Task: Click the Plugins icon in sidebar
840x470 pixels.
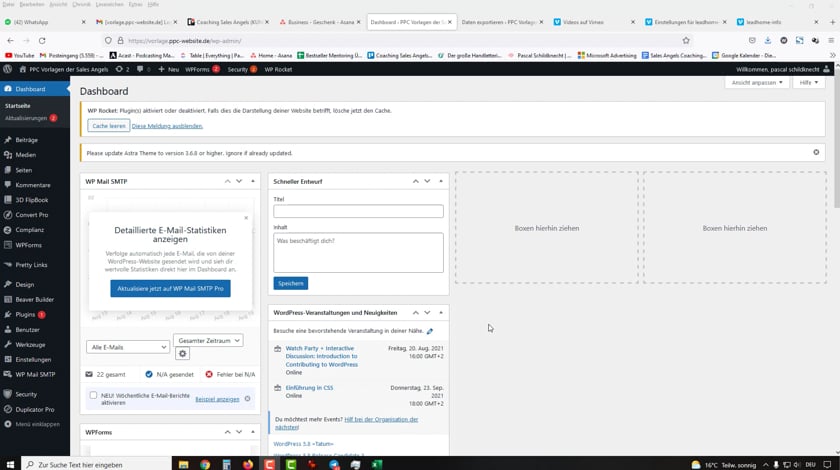Action: tap(8, 315)
